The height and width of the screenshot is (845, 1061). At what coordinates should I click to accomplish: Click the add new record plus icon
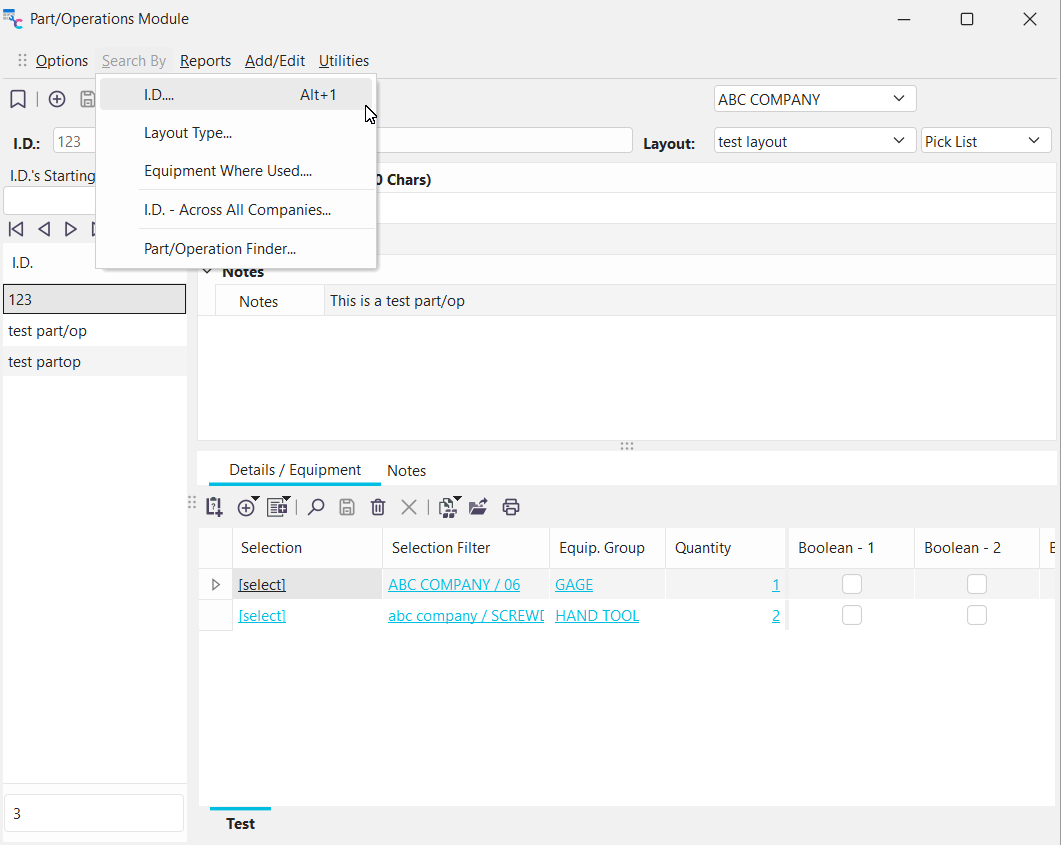(57, 99)
